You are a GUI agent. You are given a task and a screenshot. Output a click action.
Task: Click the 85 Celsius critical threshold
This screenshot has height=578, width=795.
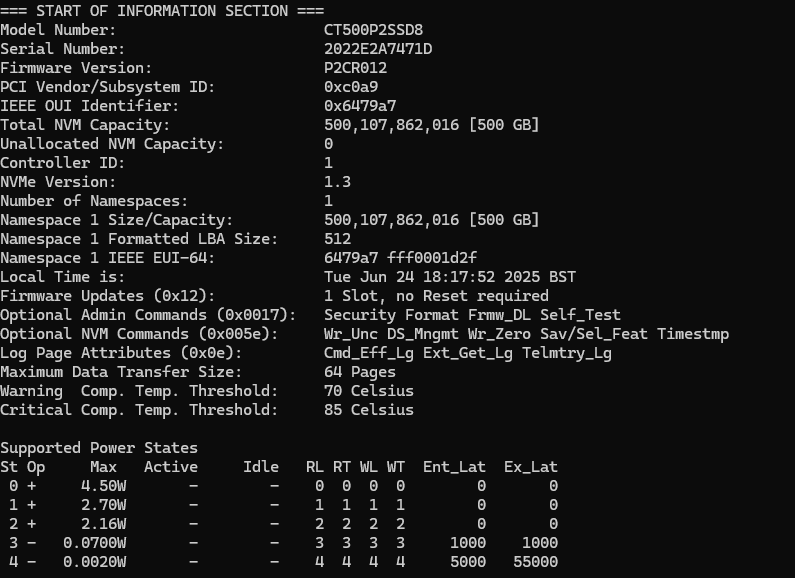(x=369, y=410)
